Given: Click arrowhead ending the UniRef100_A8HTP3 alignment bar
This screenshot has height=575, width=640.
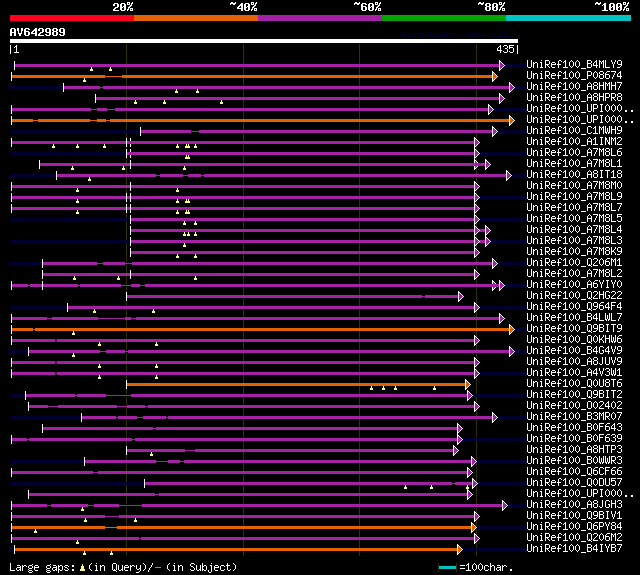Looking at the screenshot, I should click(456, 451).
